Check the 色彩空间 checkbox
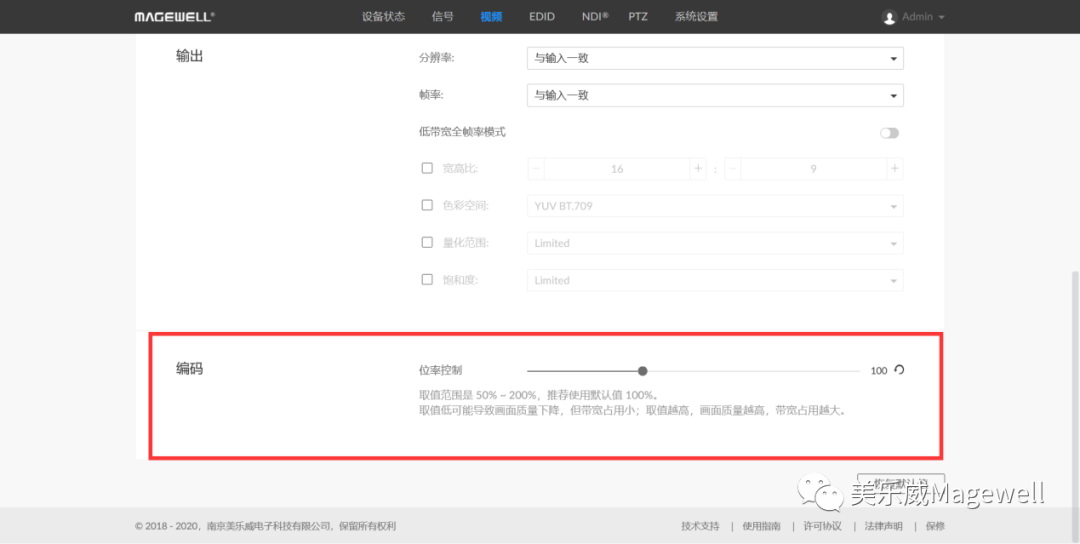The width and height of the screenshot is (1080, 544). click(427, 206)
